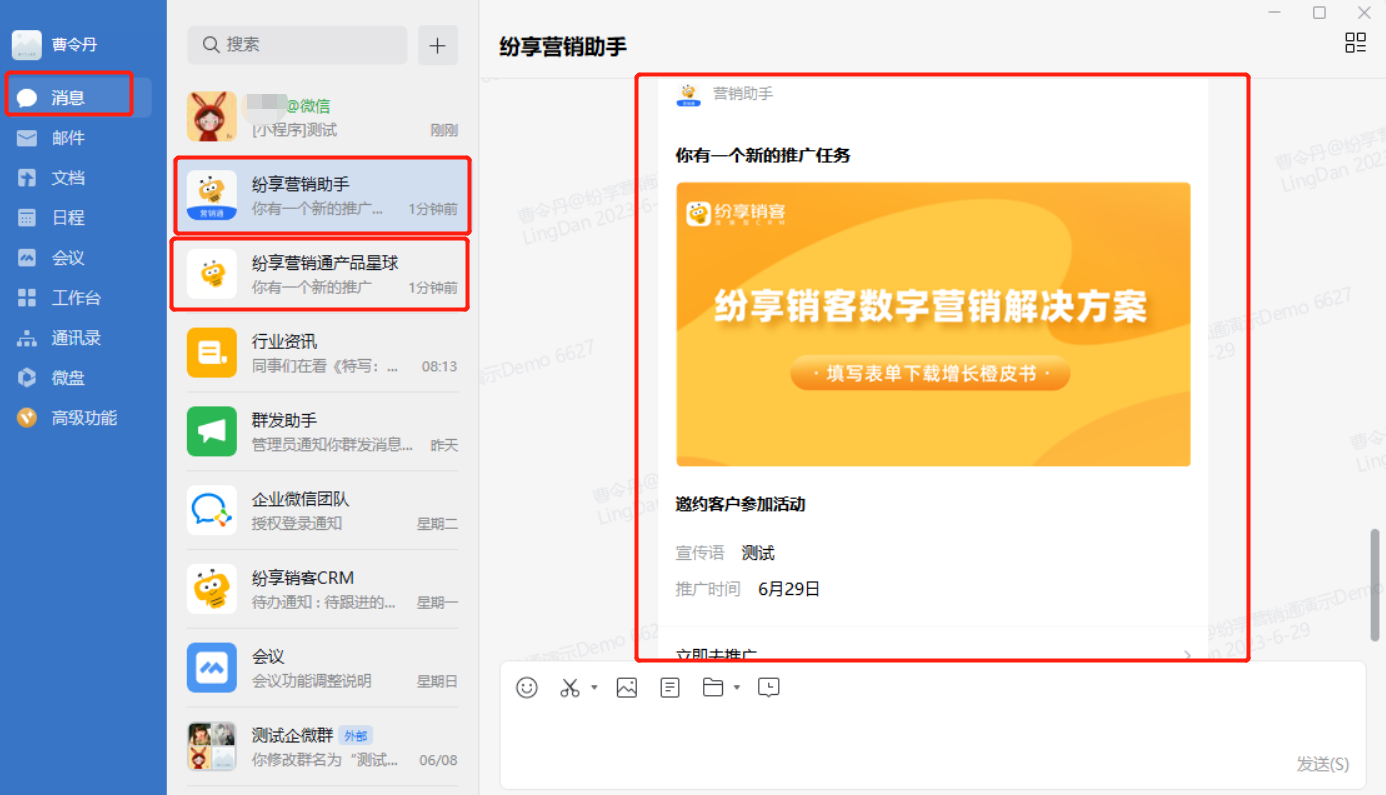Click 立即去推广 link
1386x795 pixels.
pyautogui.click(x=716, y=655)
